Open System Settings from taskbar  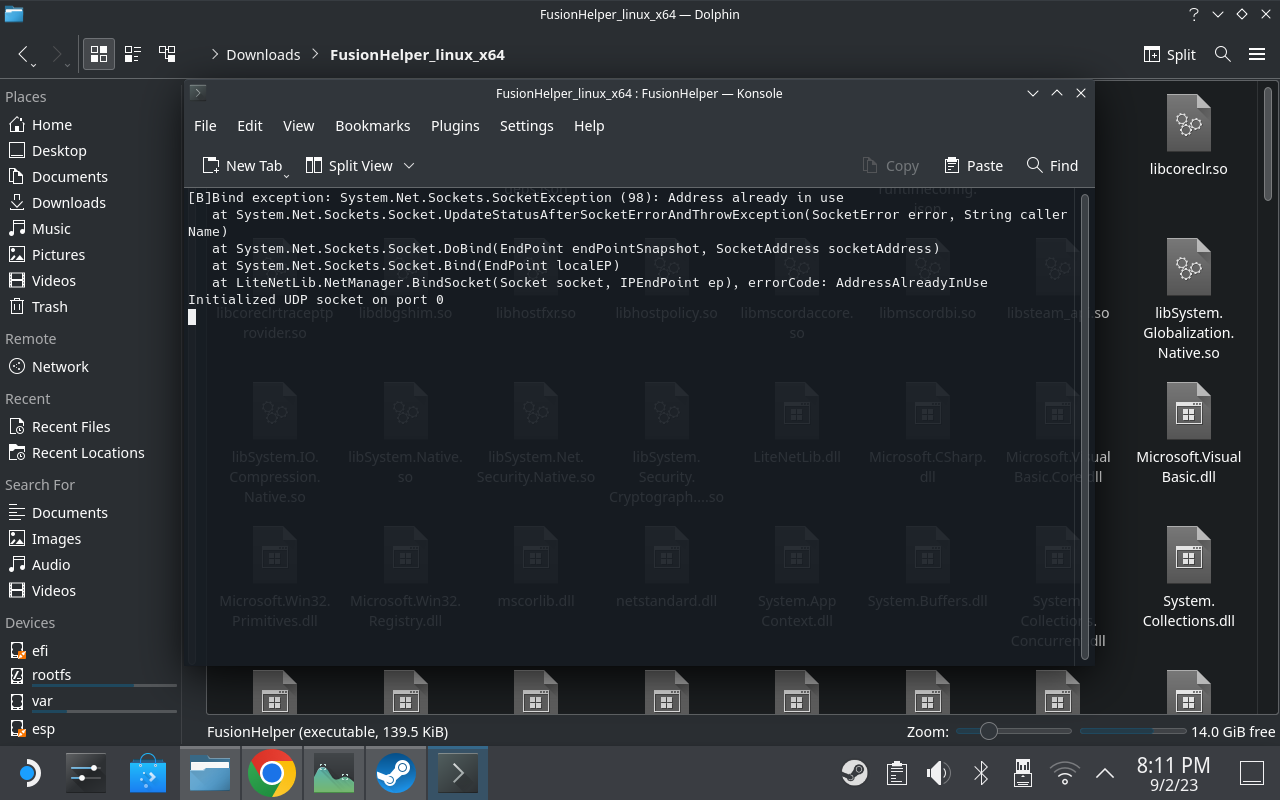click(84, 773)
